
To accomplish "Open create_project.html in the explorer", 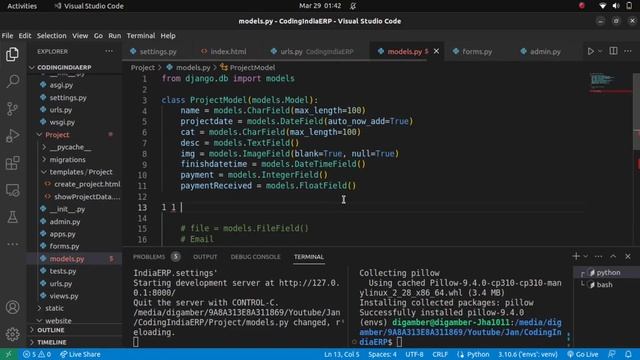I will click(87, 184).
